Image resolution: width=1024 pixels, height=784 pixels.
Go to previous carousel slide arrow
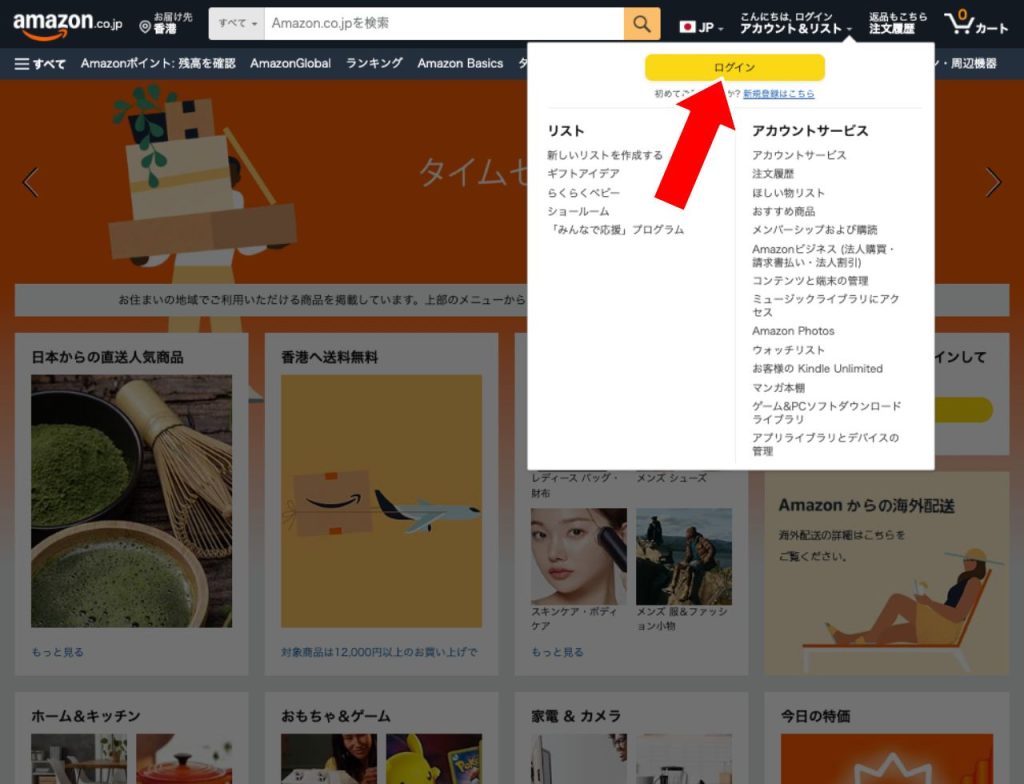30,182
